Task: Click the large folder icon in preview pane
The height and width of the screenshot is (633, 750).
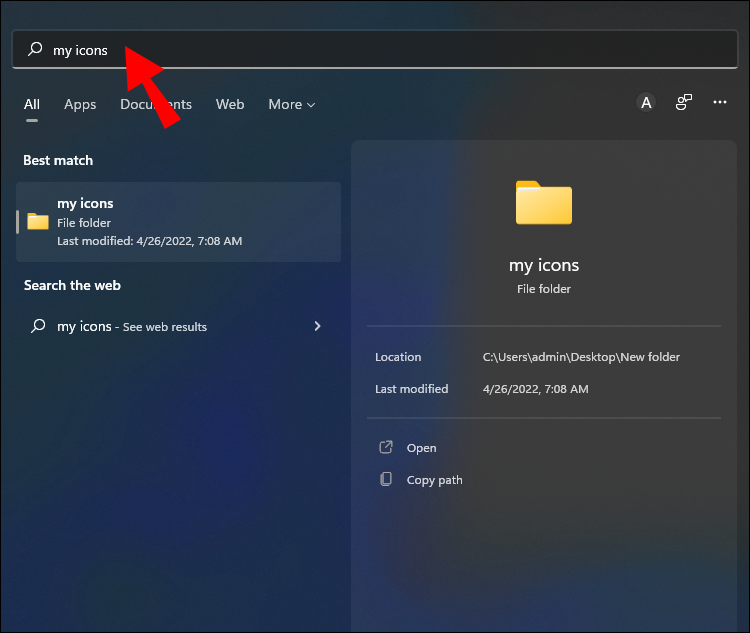Action: pos(544,202)
